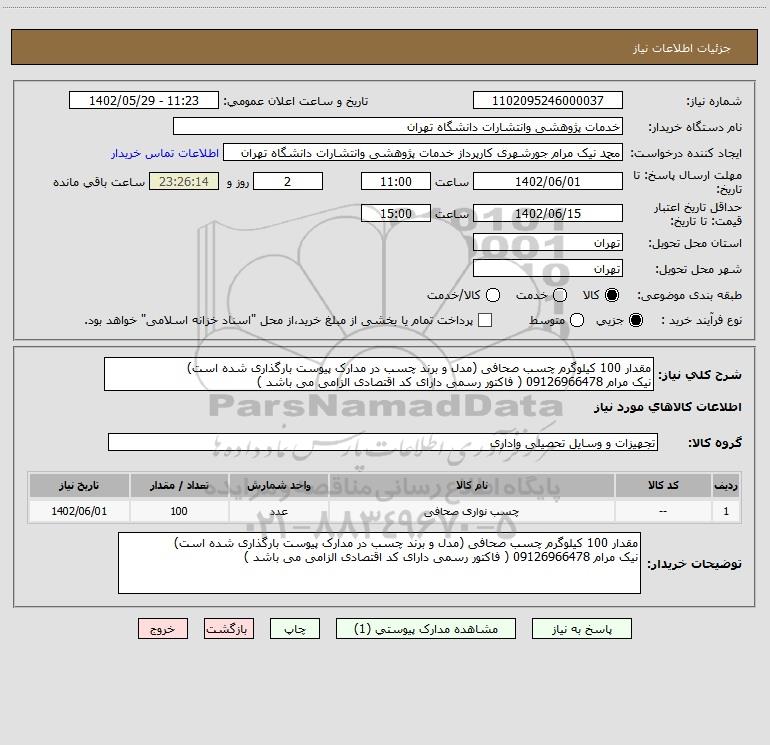This screenshot has width=770, height=745.
Task: Click the delivery city field تهران
Action: pos(548,269)
